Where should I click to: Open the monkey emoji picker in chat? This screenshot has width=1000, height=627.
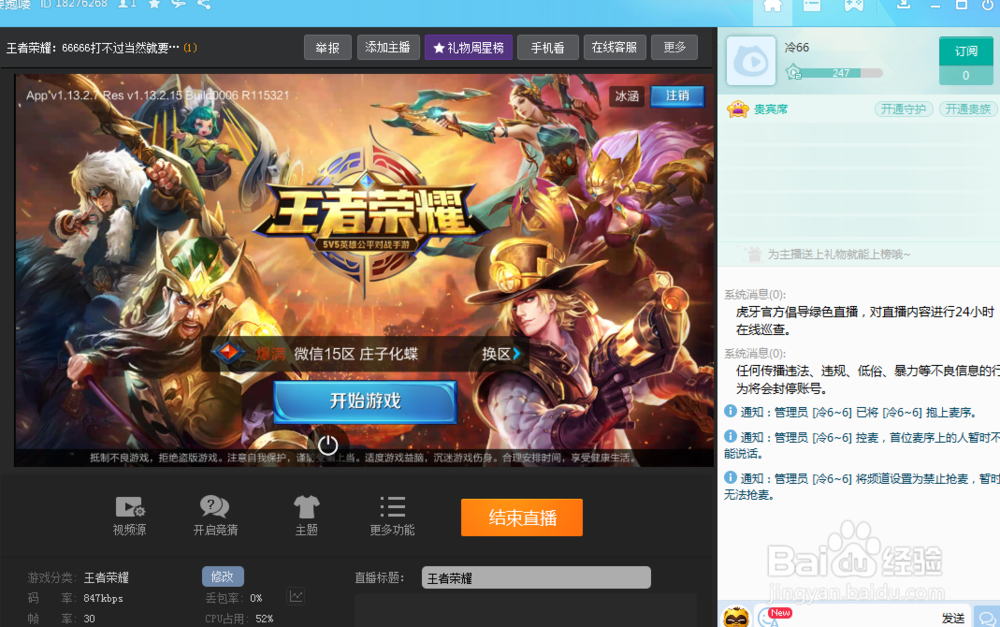click(736, 617)
